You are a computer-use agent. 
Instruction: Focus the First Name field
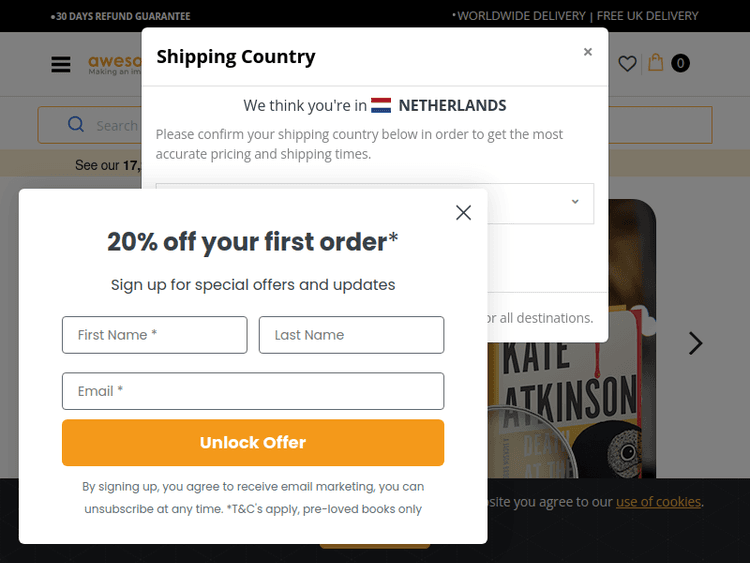click(154, 335)
